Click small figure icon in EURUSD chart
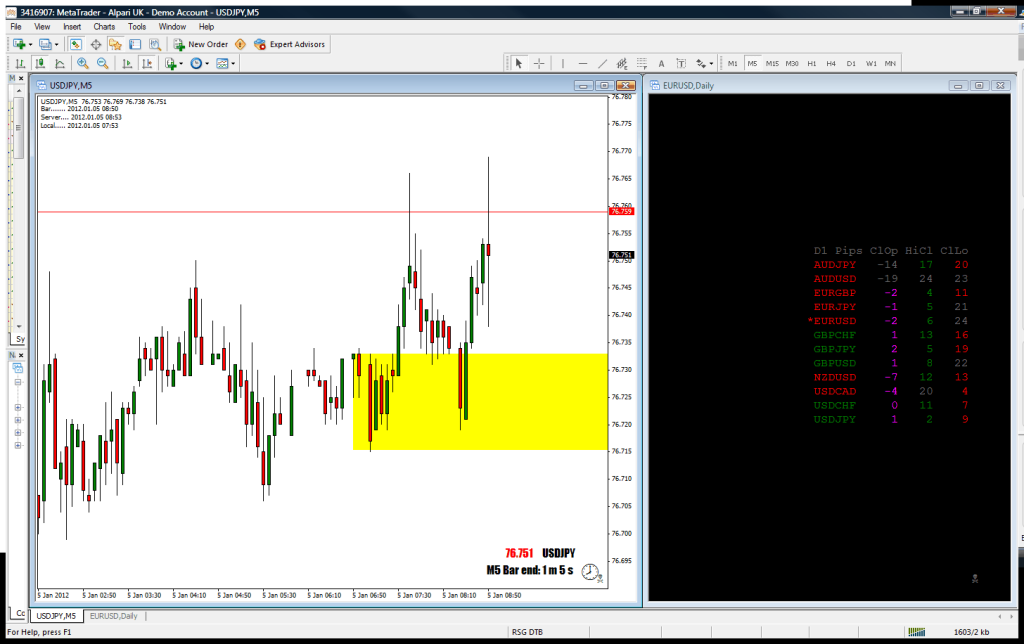The image size is (1024, 644). (x=974, y=579)
